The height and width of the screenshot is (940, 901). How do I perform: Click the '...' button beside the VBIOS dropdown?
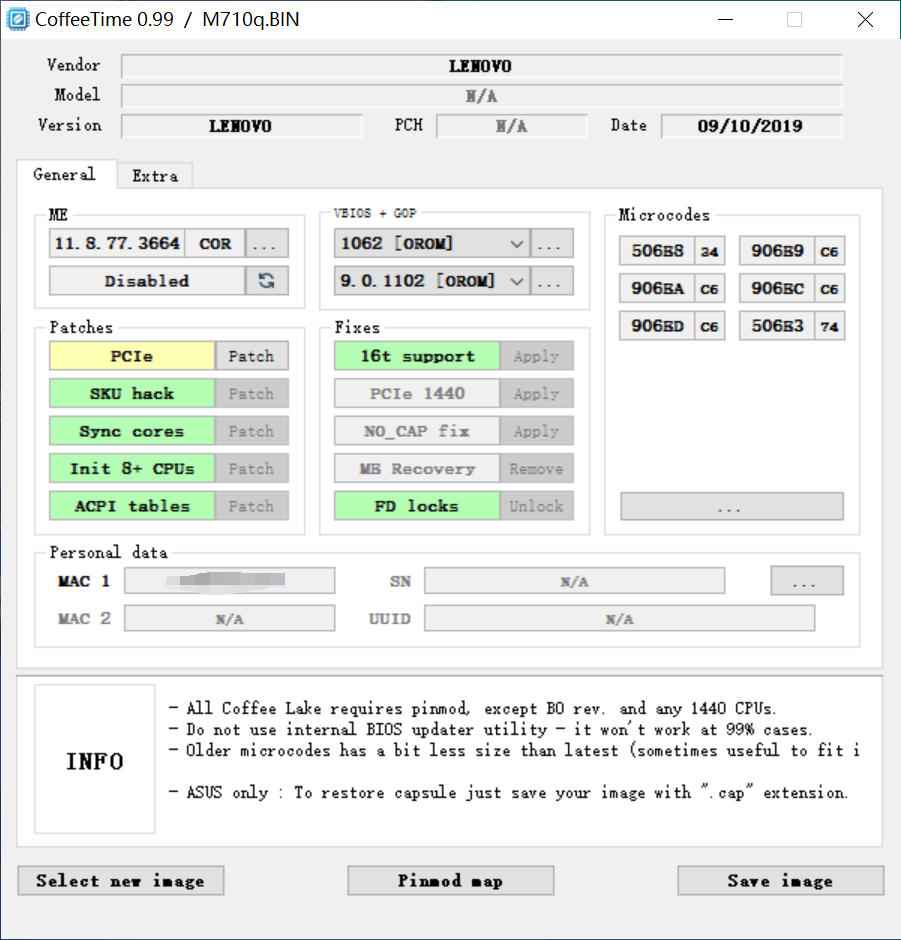point(552,243)
